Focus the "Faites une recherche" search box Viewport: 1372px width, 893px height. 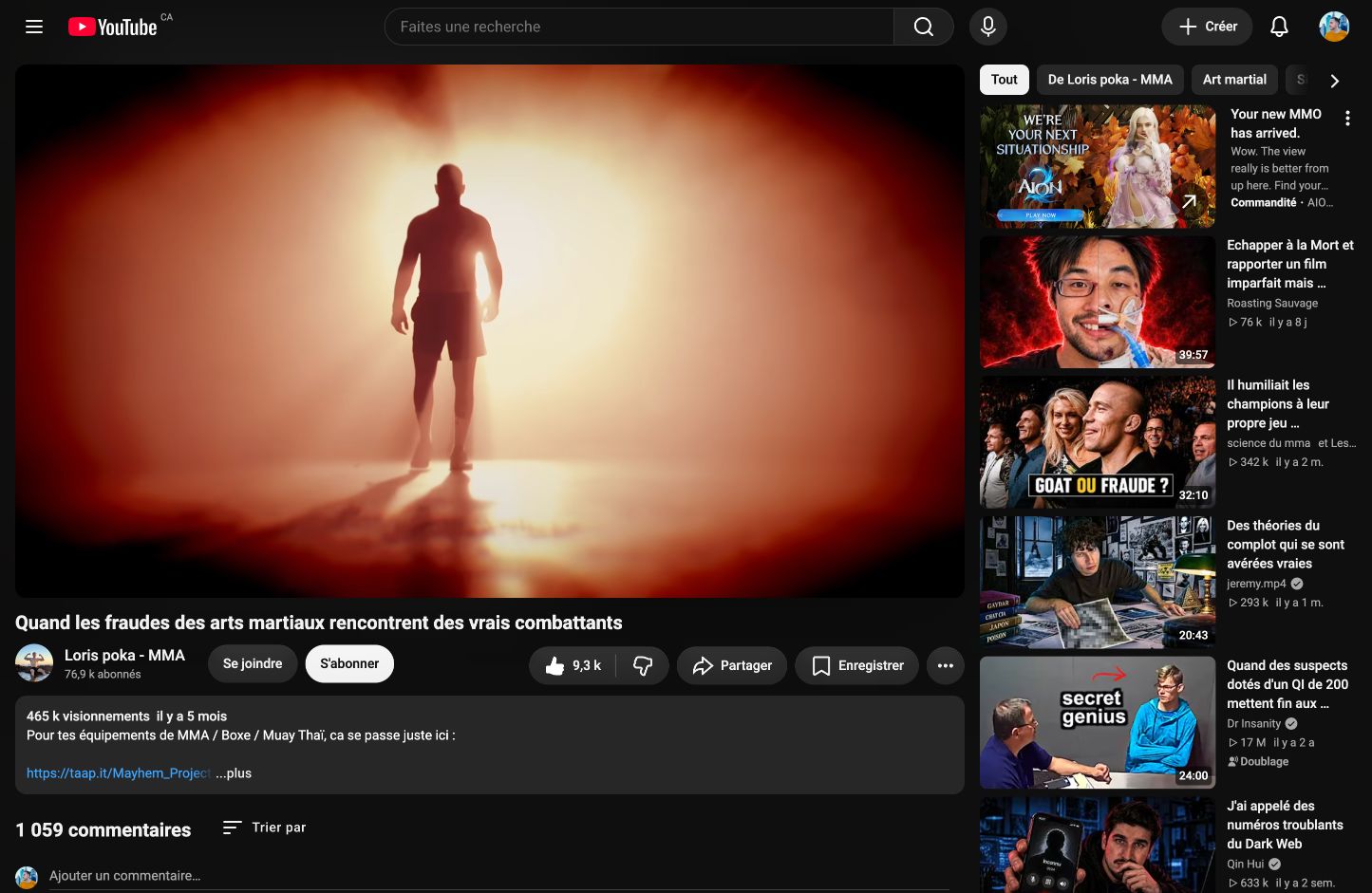(639, 27)
